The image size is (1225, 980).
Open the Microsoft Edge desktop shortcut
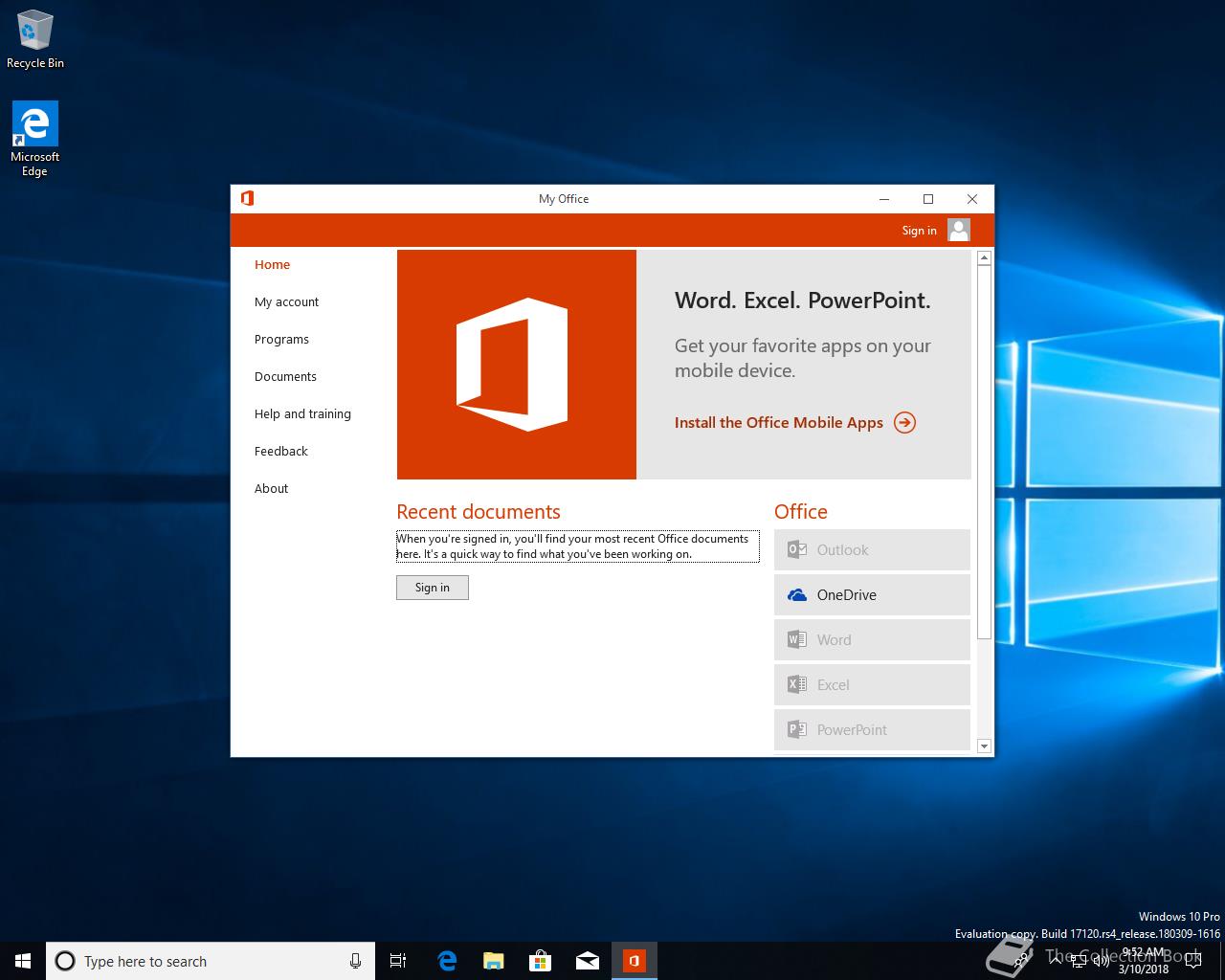click(35, 140)
